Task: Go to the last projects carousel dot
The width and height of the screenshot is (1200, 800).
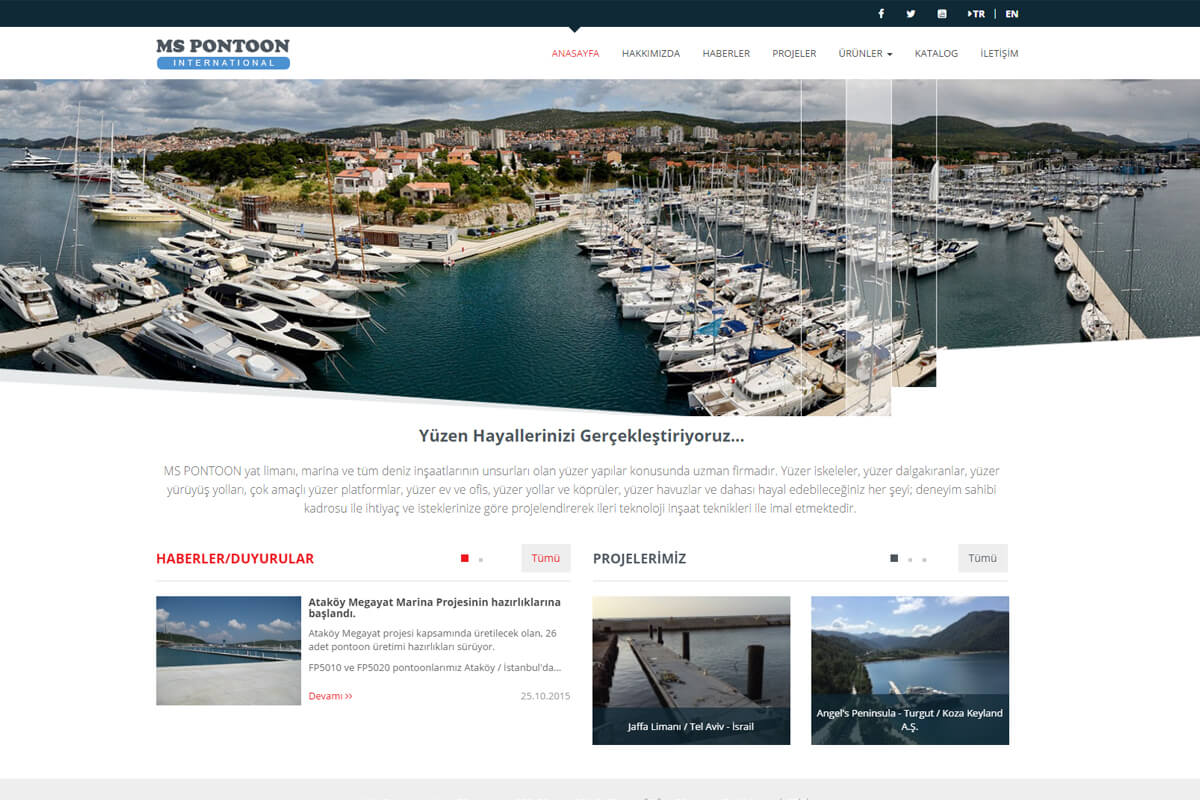Action: coord(924,560)
